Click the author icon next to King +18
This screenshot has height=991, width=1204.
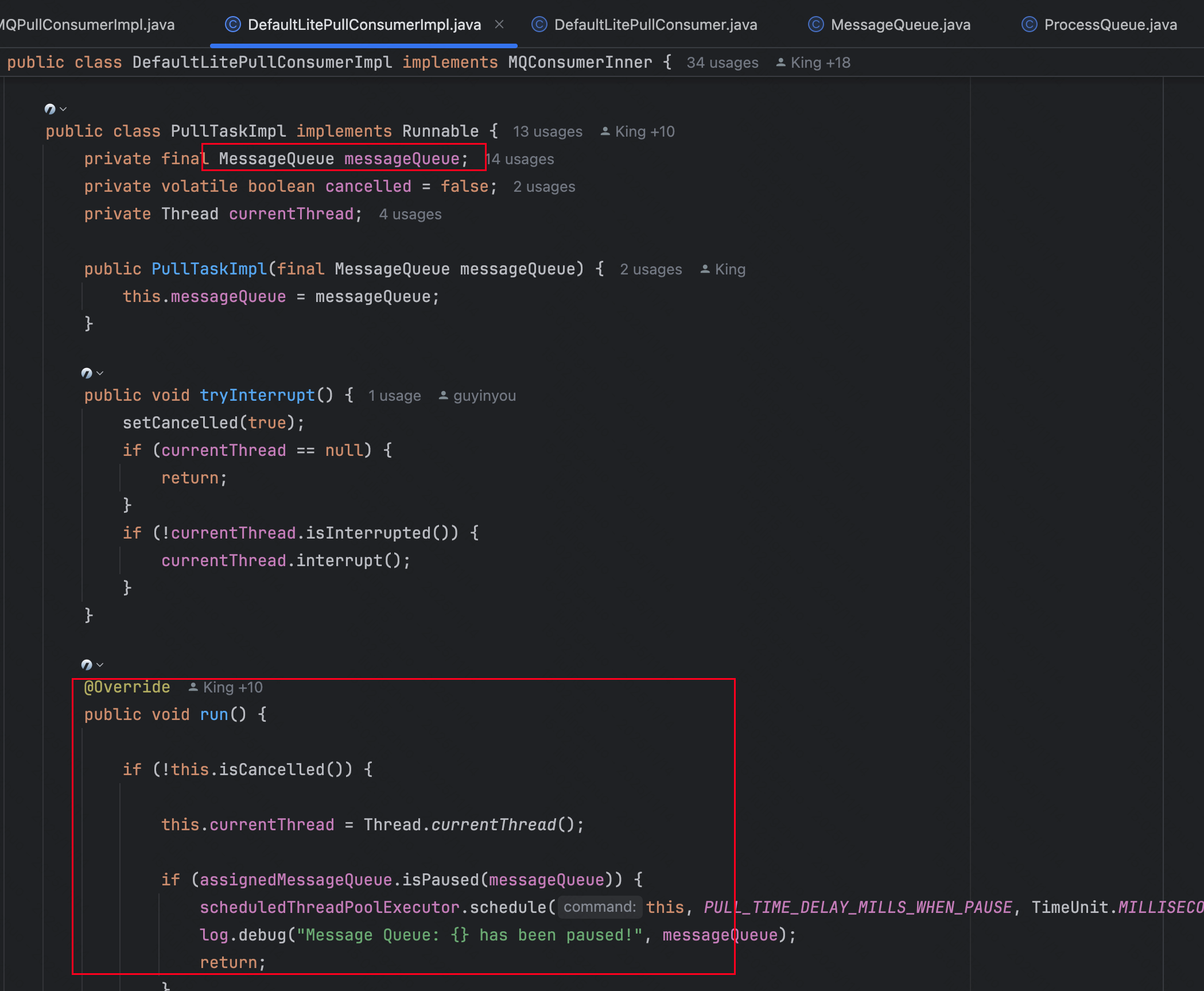(x=780, y=63)
